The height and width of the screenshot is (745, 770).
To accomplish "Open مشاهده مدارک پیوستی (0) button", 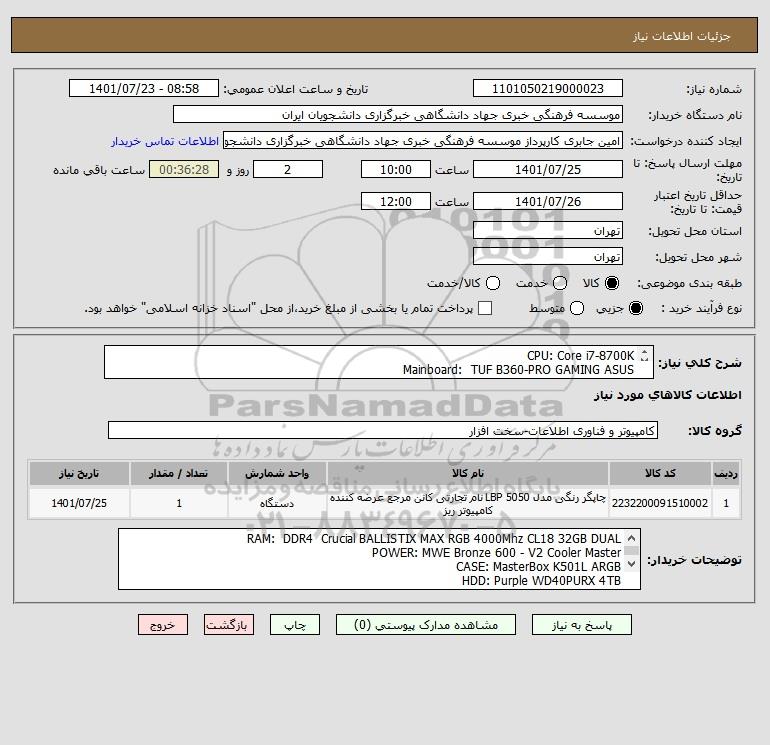I will (x=426, y=625).
